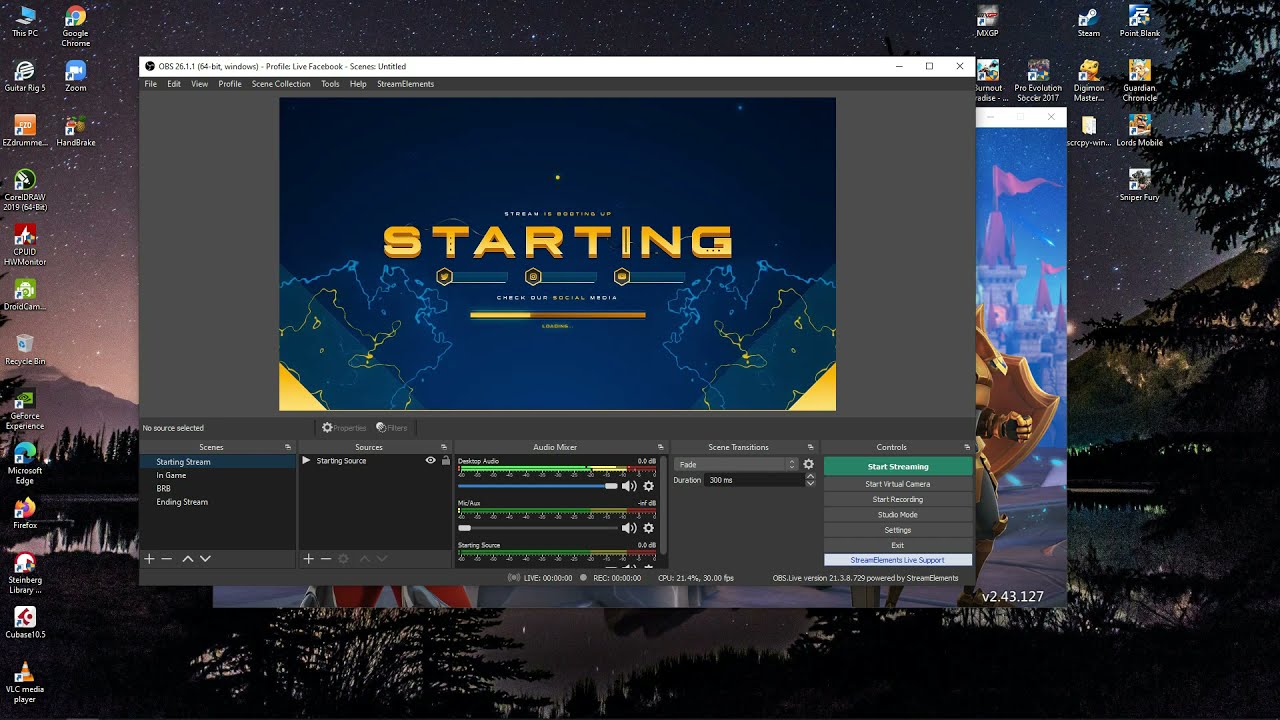Mute Desktop Audio speaker icon

pyautogui.click(x=629, y=486)
